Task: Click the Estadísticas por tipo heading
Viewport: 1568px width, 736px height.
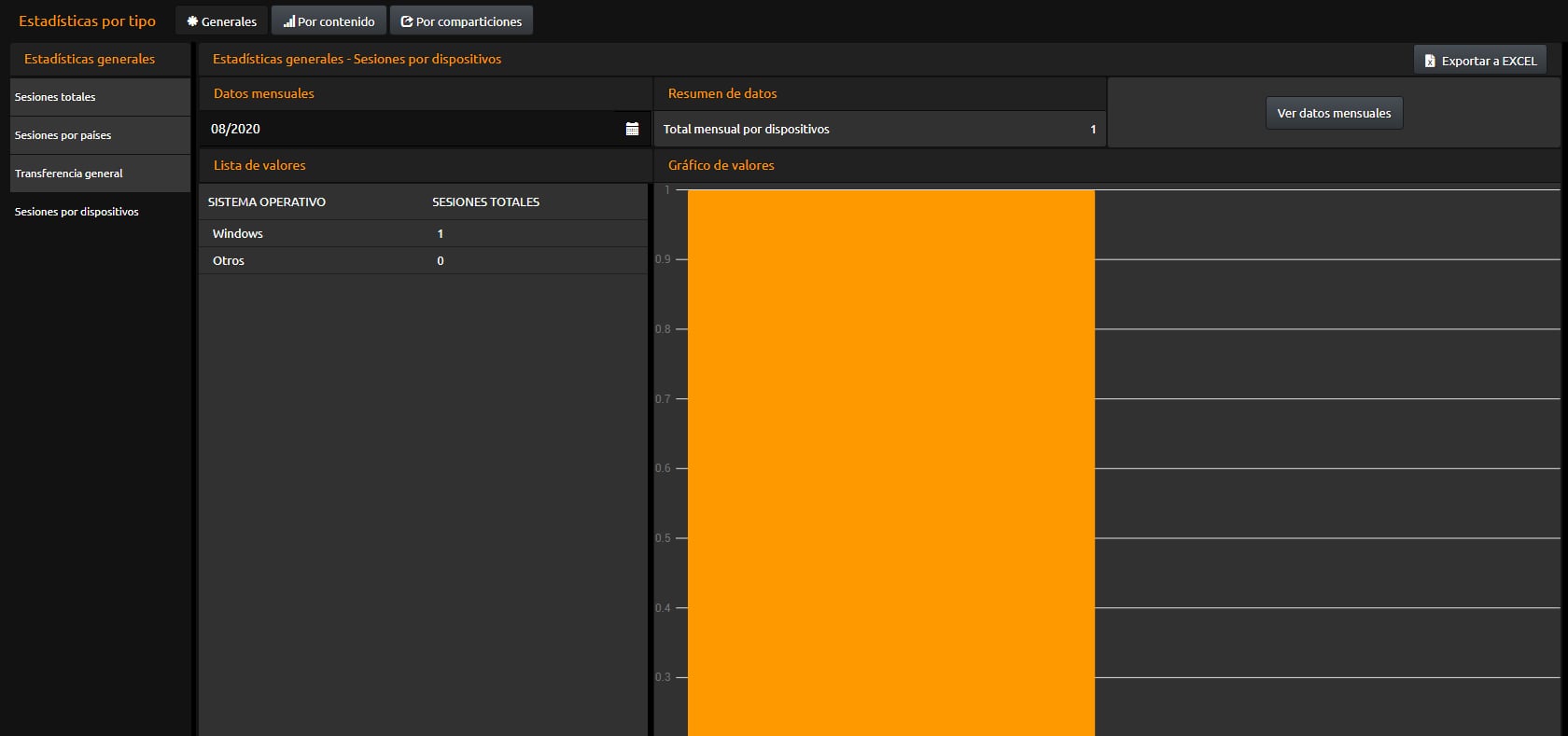Action: pyautogui.click(x=87, y=21)
